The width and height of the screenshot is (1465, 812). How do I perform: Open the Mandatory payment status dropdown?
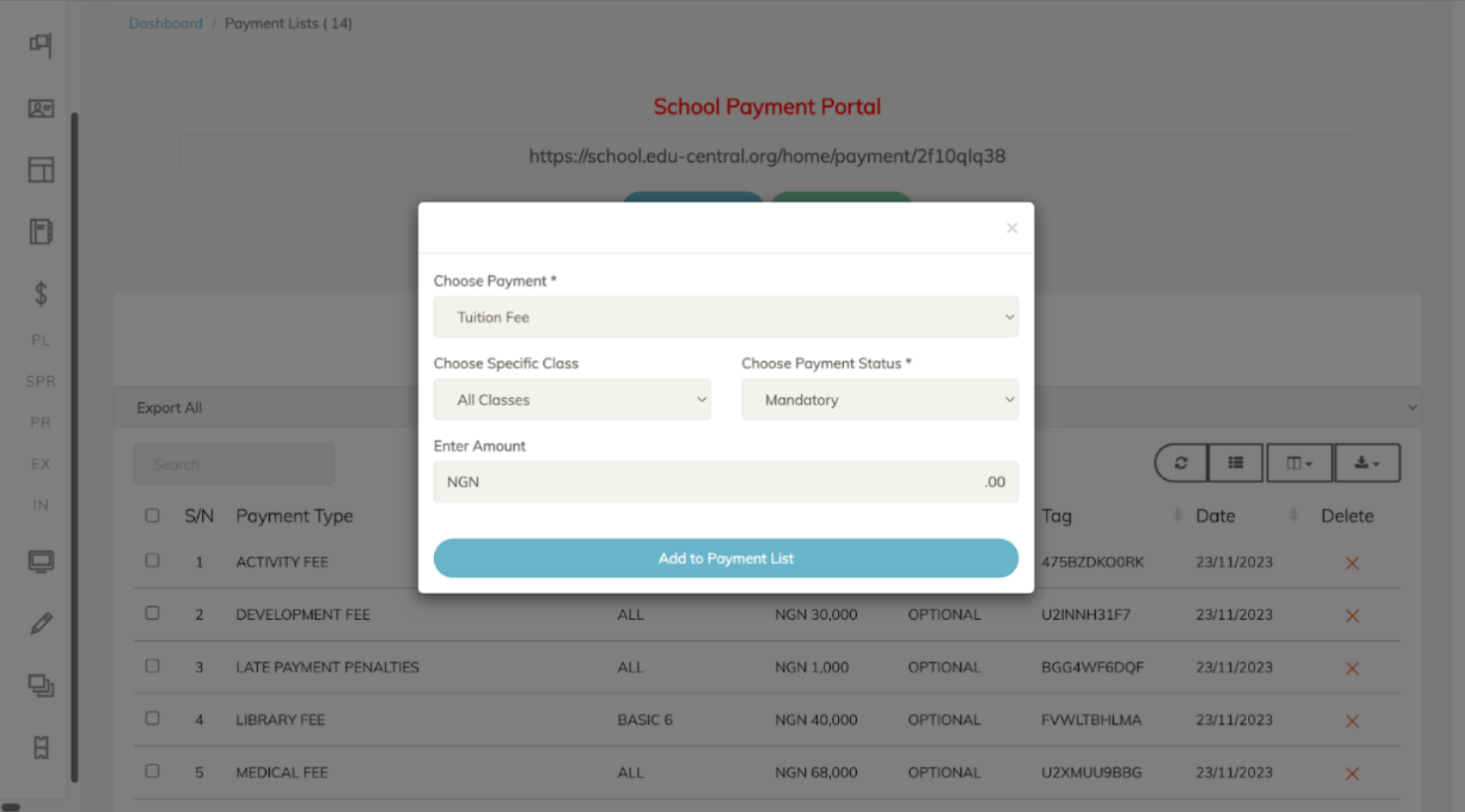tap(879, 400)
